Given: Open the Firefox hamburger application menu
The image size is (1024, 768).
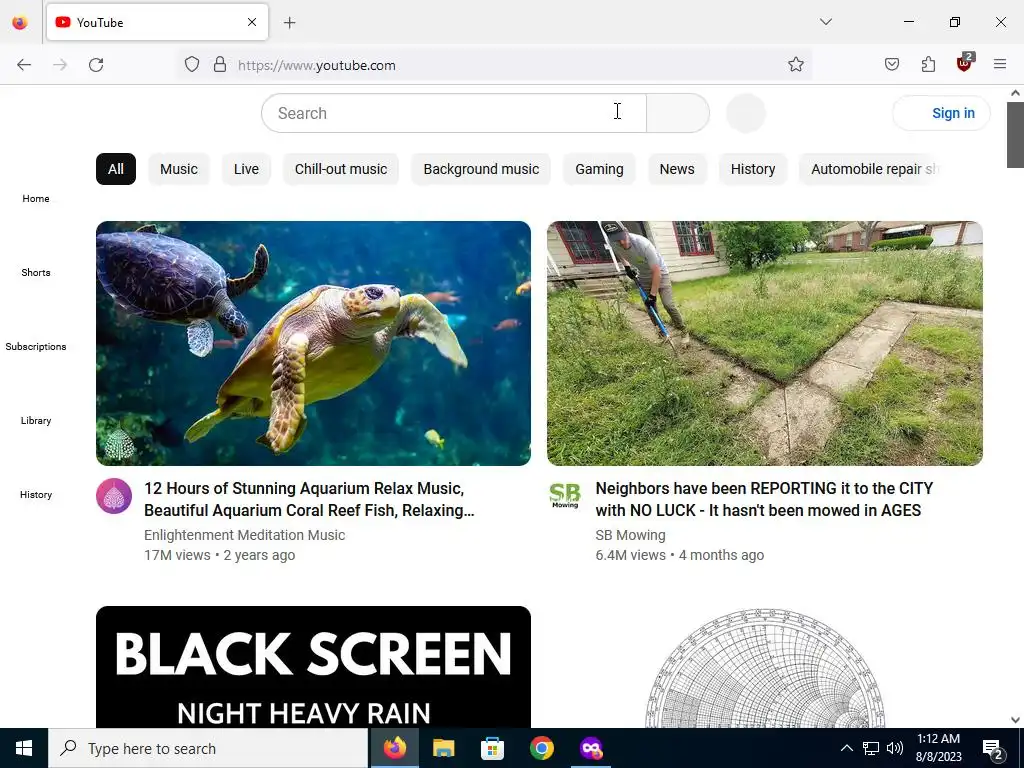Looking at the screenshot, I should click(x=1000, y=64).
